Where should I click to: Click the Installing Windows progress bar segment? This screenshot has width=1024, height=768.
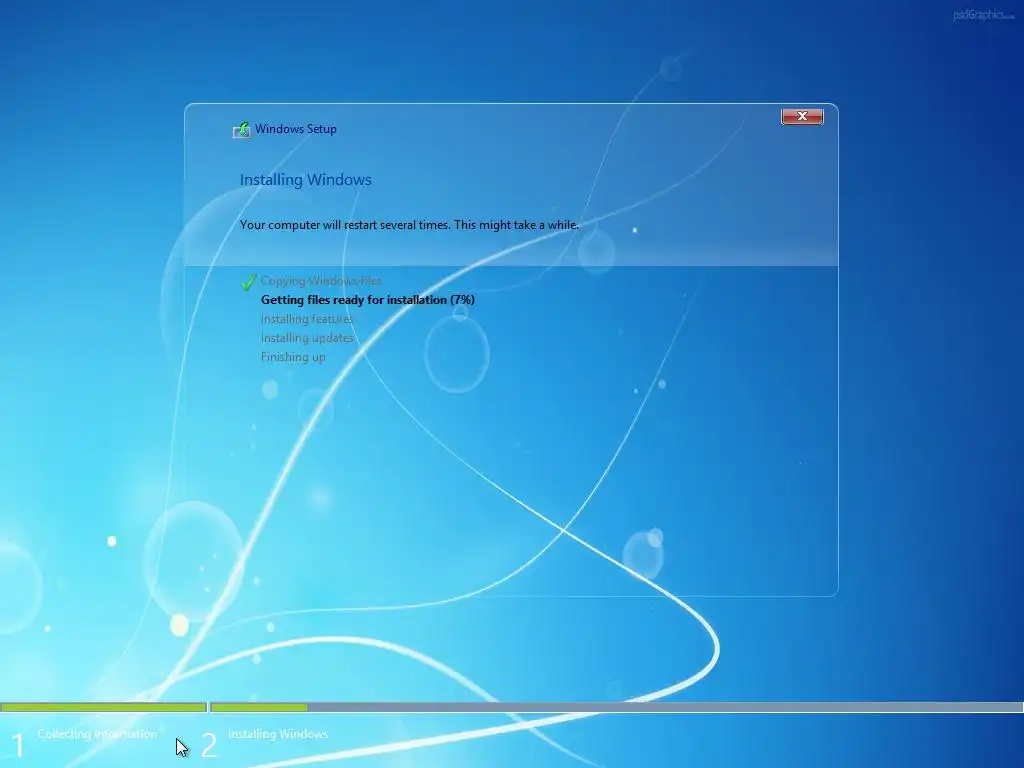[x=617, y=707]
